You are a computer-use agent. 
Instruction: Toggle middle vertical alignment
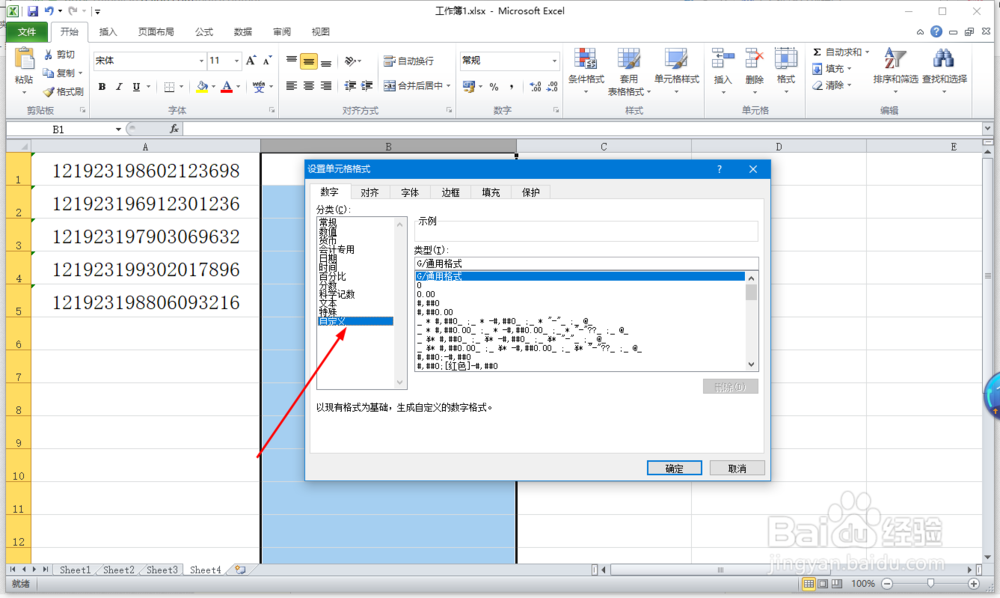point(309,61)
